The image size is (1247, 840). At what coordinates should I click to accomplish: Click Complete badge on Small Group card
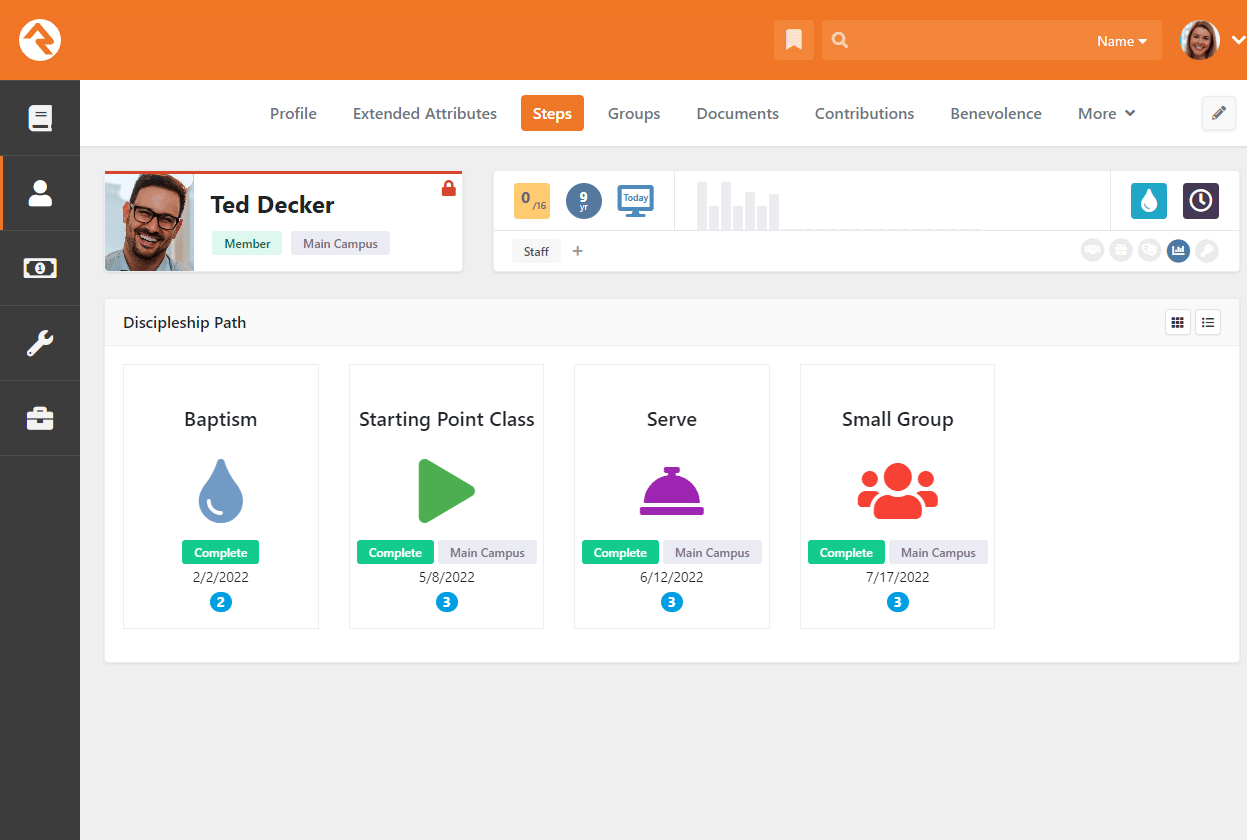pyautogui.click(x=846, y=552)
